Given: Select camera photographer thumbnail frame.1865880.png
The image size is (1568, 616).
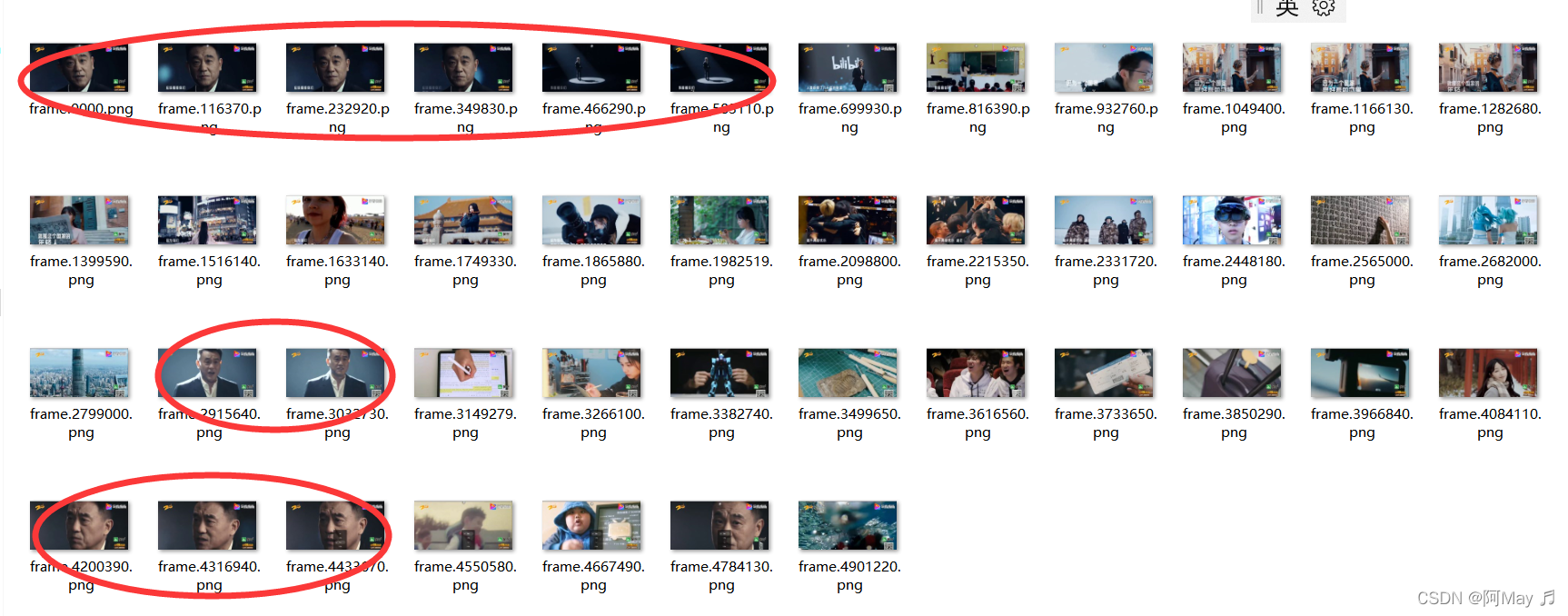Looking at the screenshot, I should (x=591, y=221).
